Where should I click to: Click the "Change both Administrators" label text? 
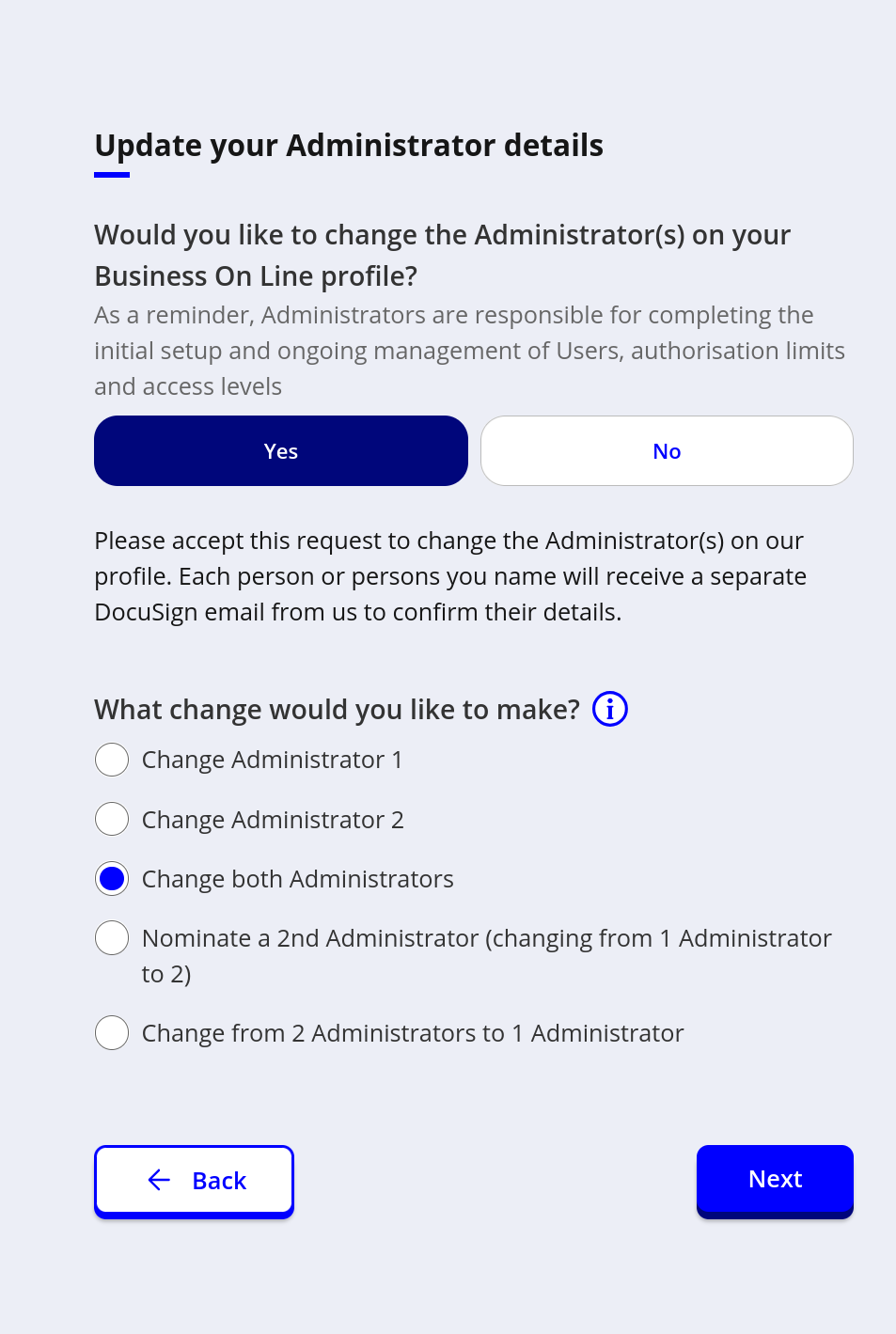[x=297, y=879]
